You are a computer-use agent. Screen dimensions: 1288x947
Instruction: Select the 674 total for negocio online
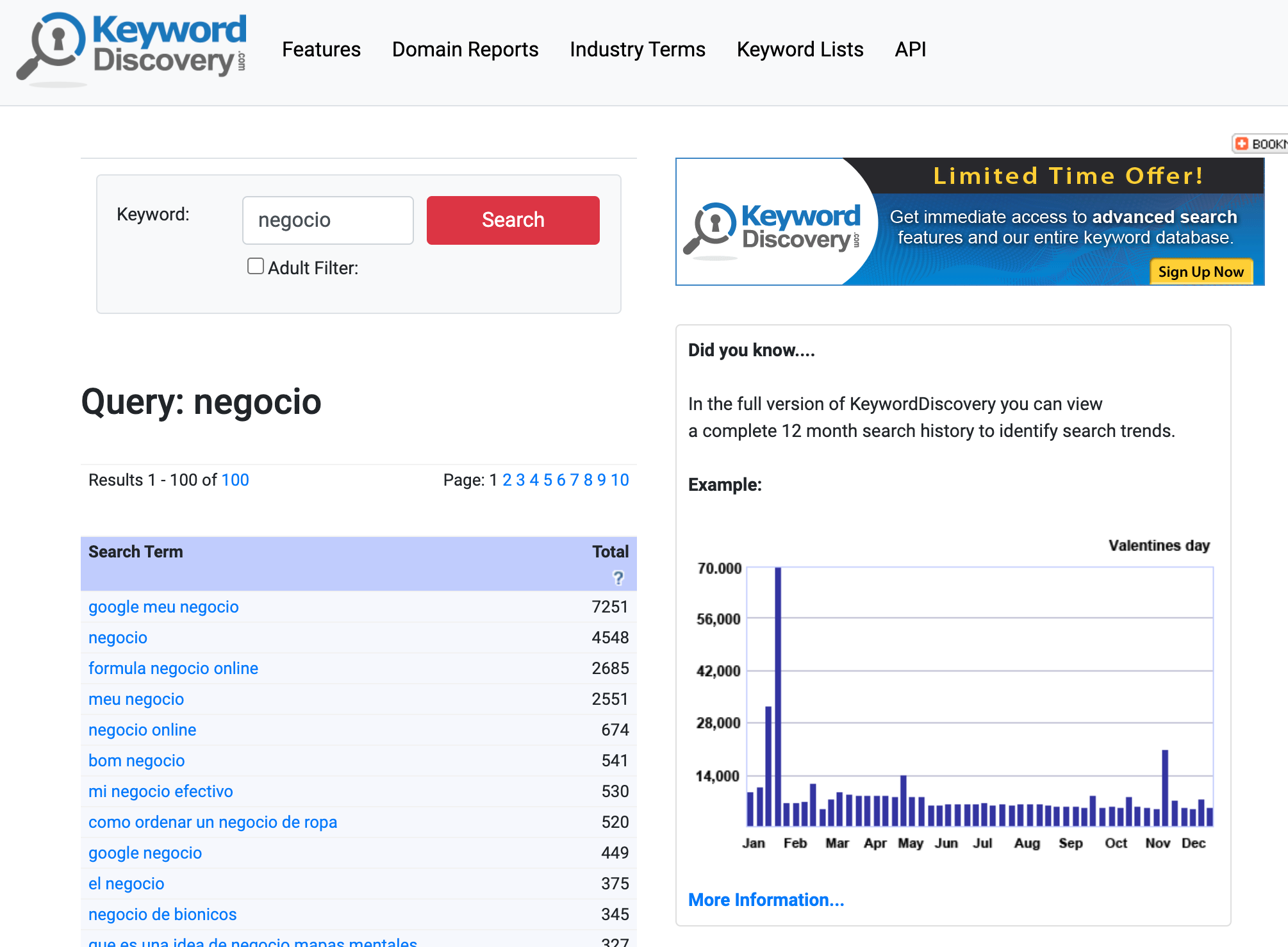[x=615, y=730]
